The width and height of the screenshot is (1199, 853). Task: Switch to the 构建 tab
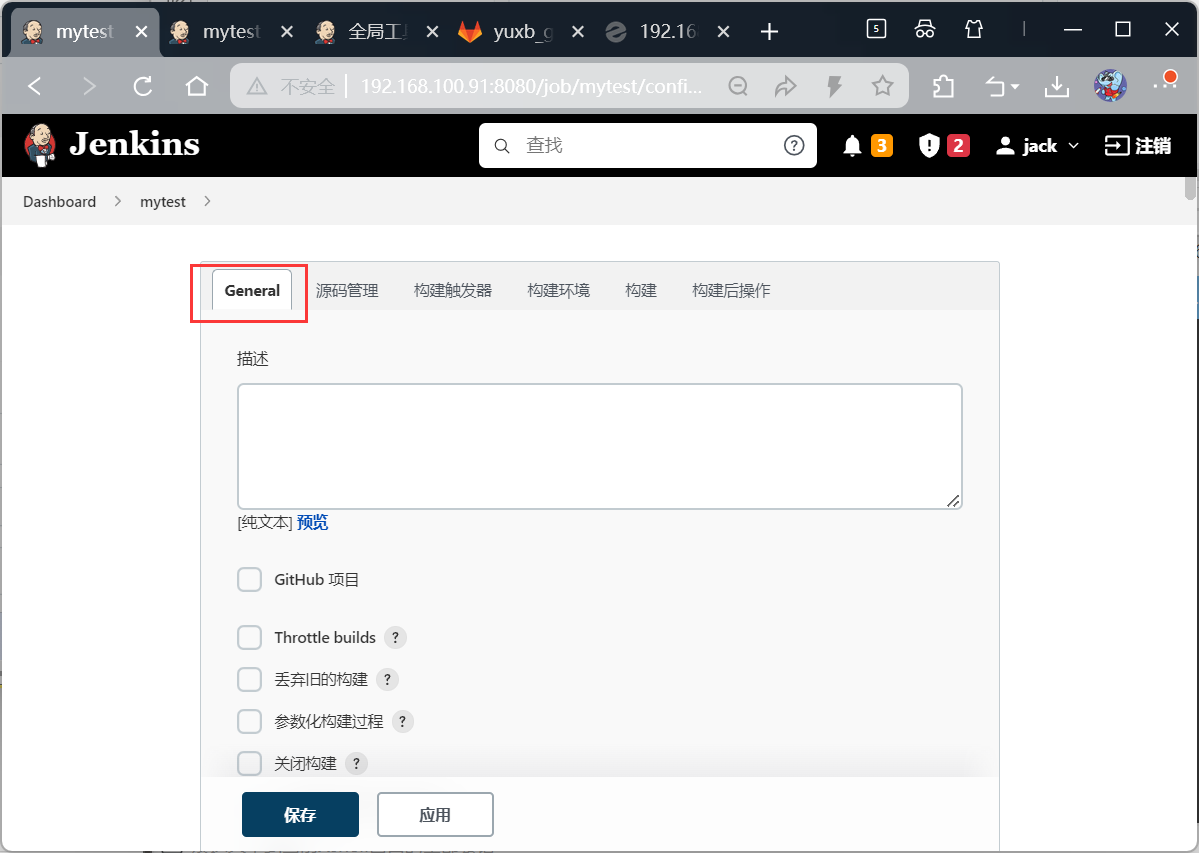[641, 290]
